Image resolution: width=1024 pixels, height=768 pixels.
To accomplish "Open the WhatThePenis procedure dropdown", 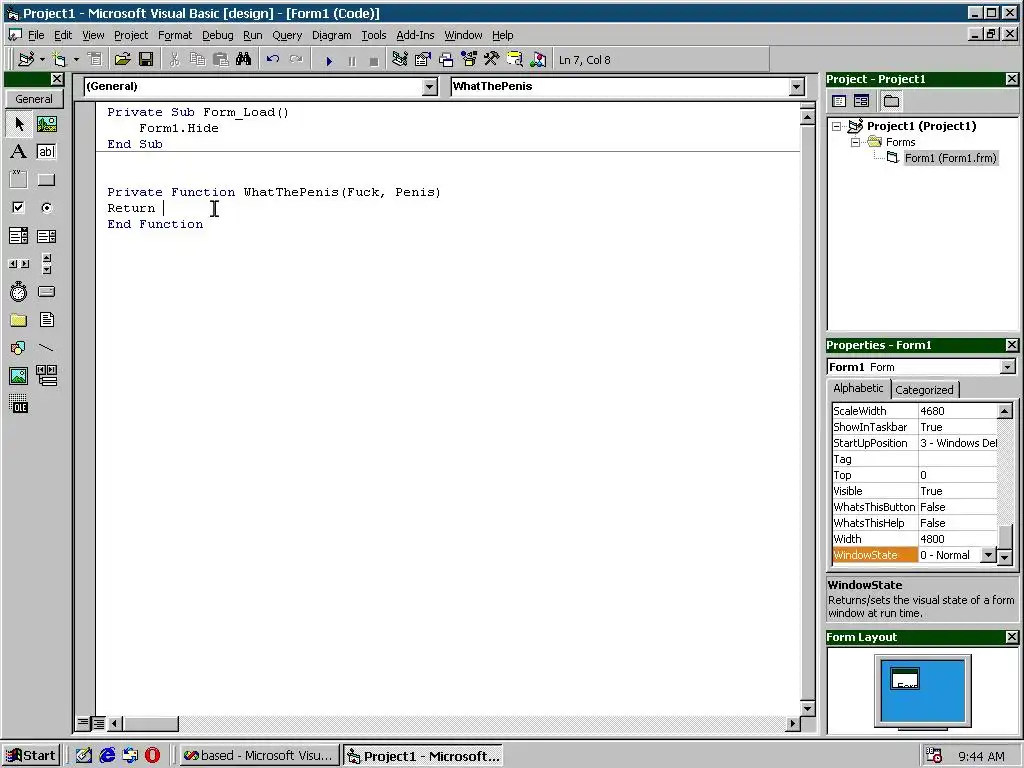I will [796, 87].
